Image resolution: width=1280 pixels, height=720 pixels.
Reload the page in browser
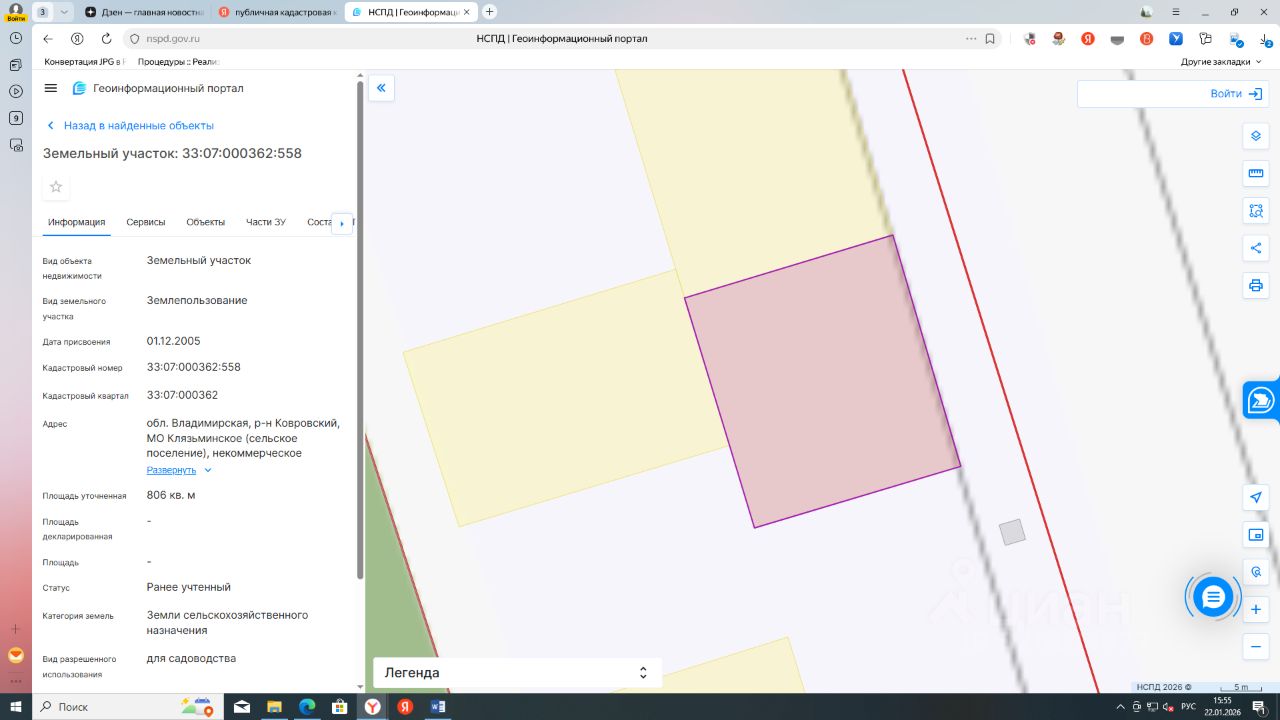coord(106,39)
